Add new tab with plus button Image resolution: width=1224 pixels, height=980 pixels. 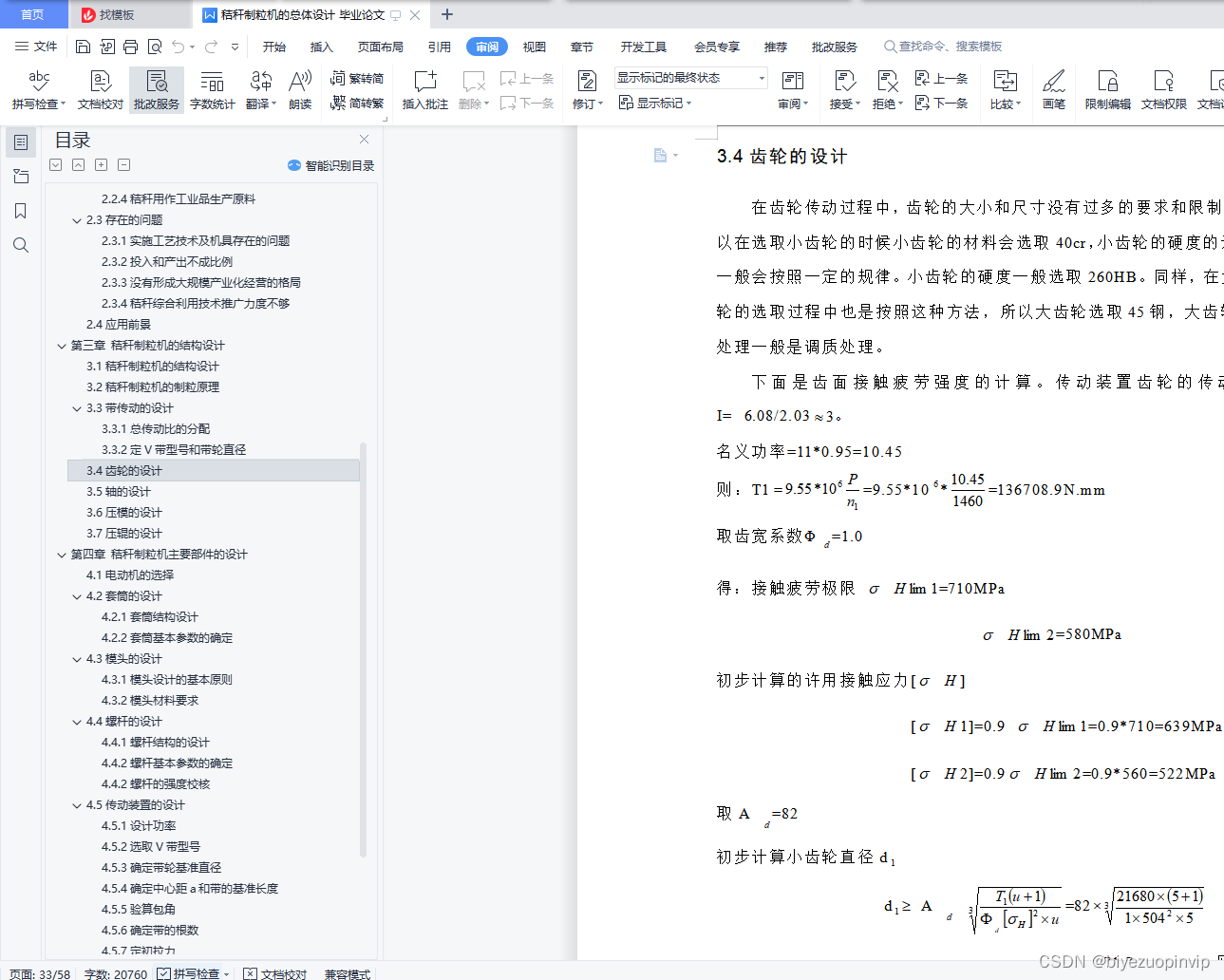click(x=447, y=14)
